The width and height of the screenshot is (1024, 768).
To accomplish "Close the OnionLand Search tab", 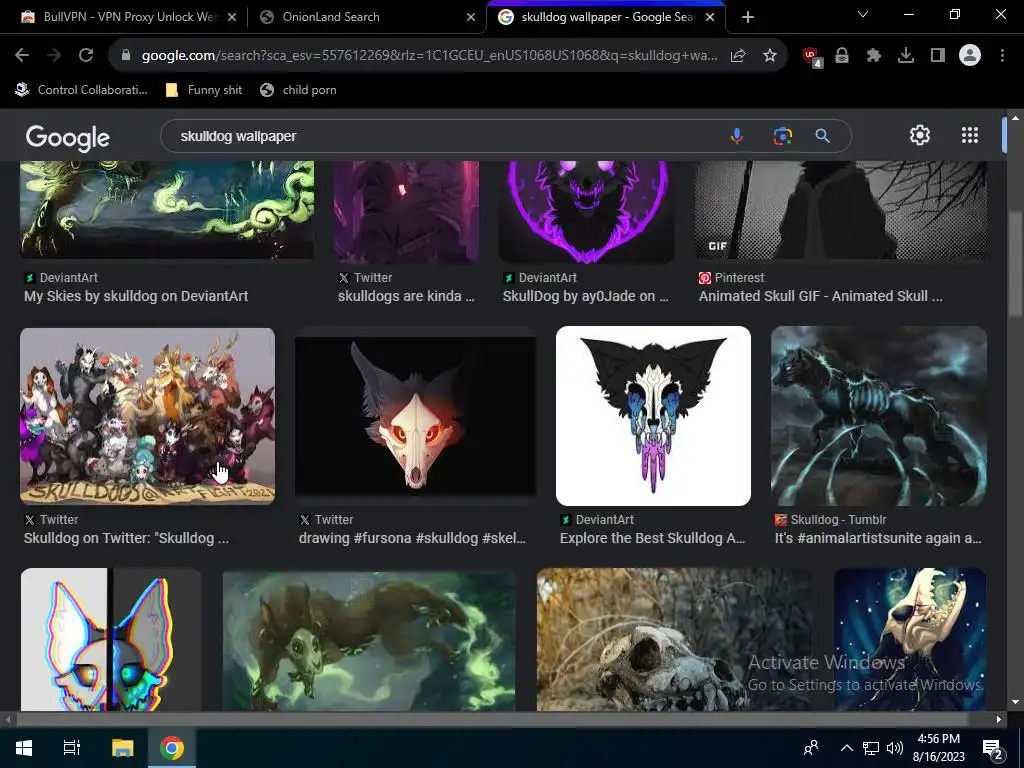I will click(471, 17).
